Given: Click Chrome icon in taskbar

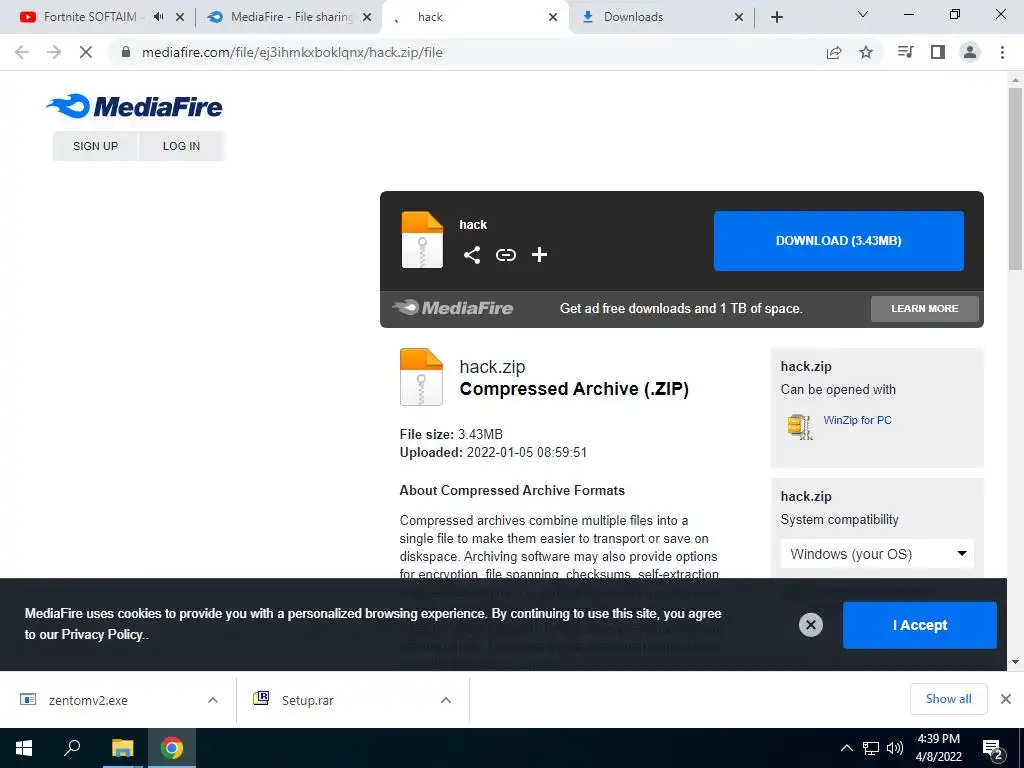Looking at the screenshot, I should click(x=172, y=748).
